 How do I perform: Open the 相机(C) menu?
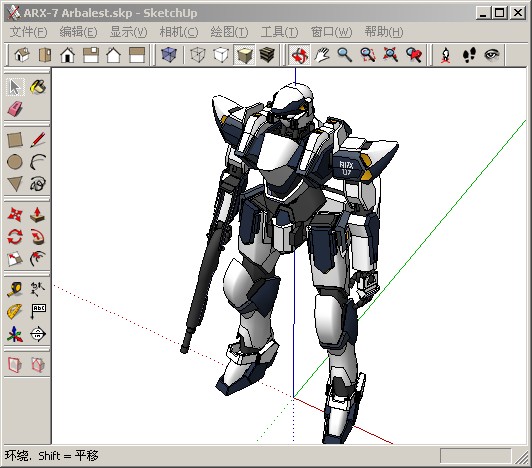tap(179, 32)
